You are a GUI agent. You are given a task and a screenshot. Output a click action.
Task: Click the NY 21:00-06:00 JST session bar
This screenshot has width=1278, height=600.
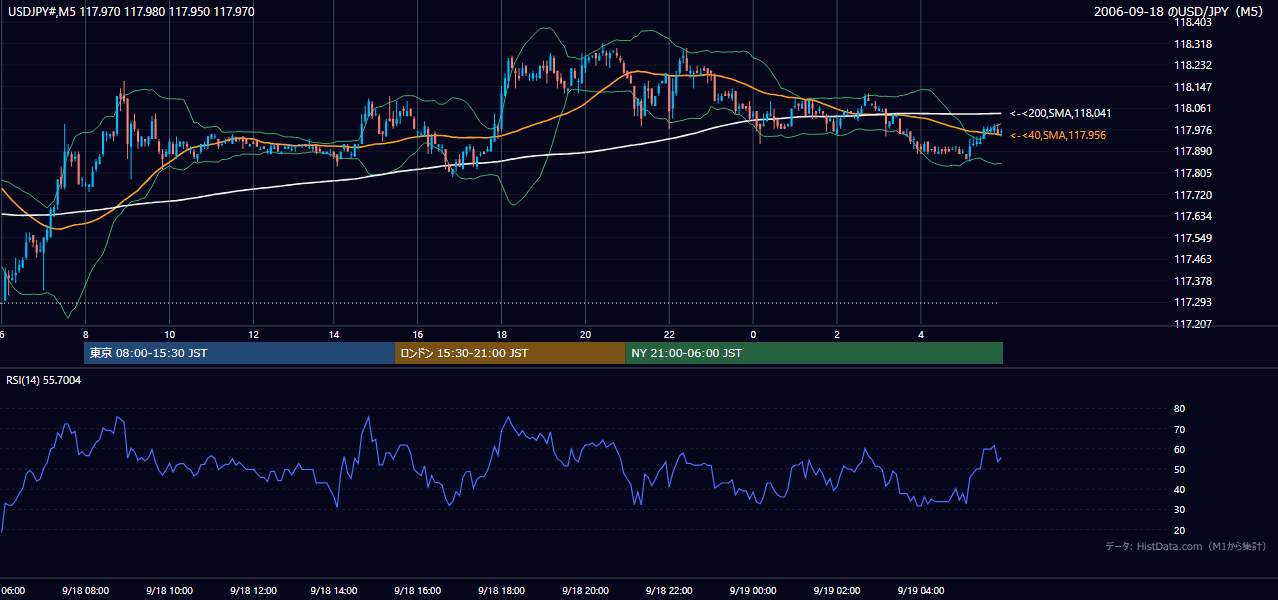pyautogui.click(x=814, y=353)
